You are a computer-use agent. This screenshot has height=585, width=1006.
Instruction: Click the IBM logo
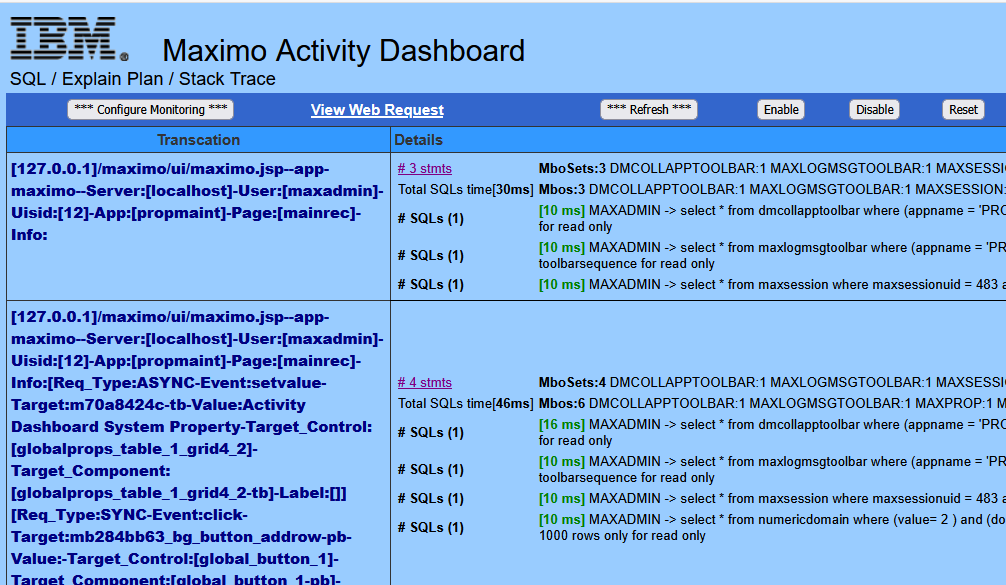(69, 39)
